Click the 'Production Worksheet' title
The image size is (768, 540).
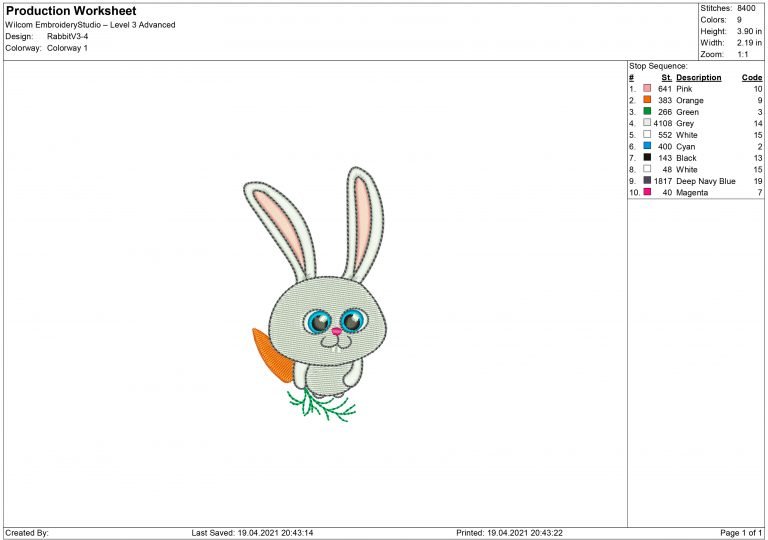71,11
